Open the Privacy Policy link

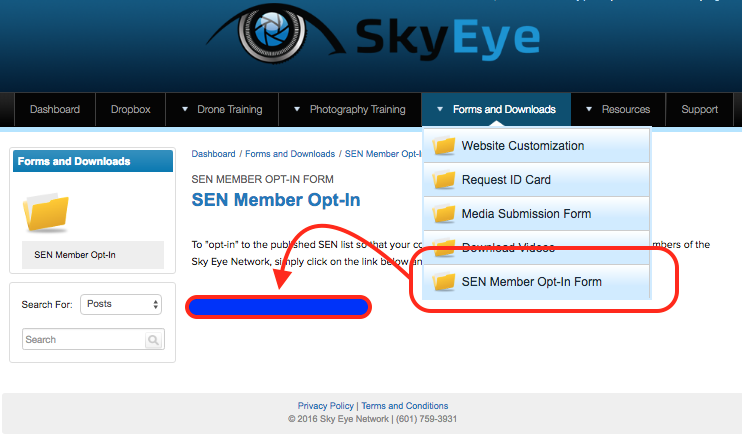point(326,406)
